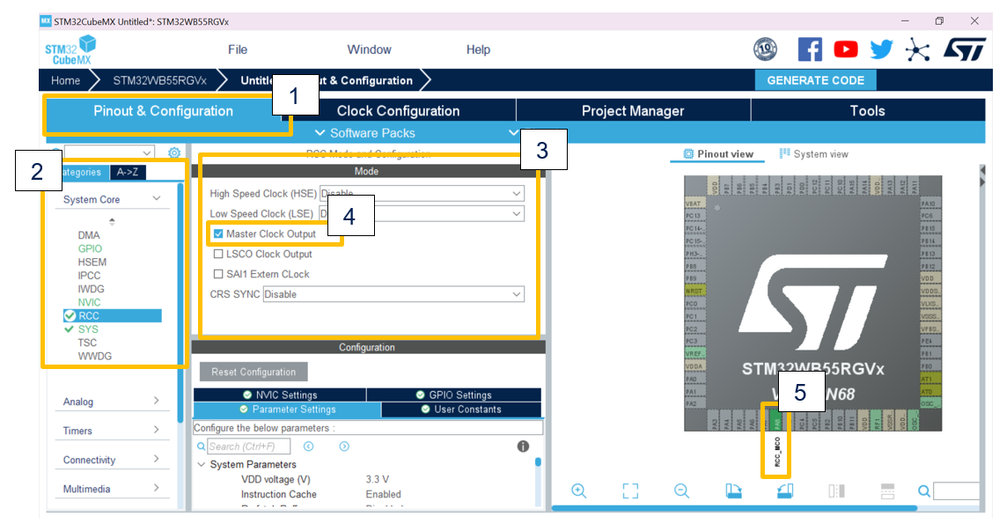Click the ST logo in the header
The image size is (999, 525).
[x=964, y=49]
